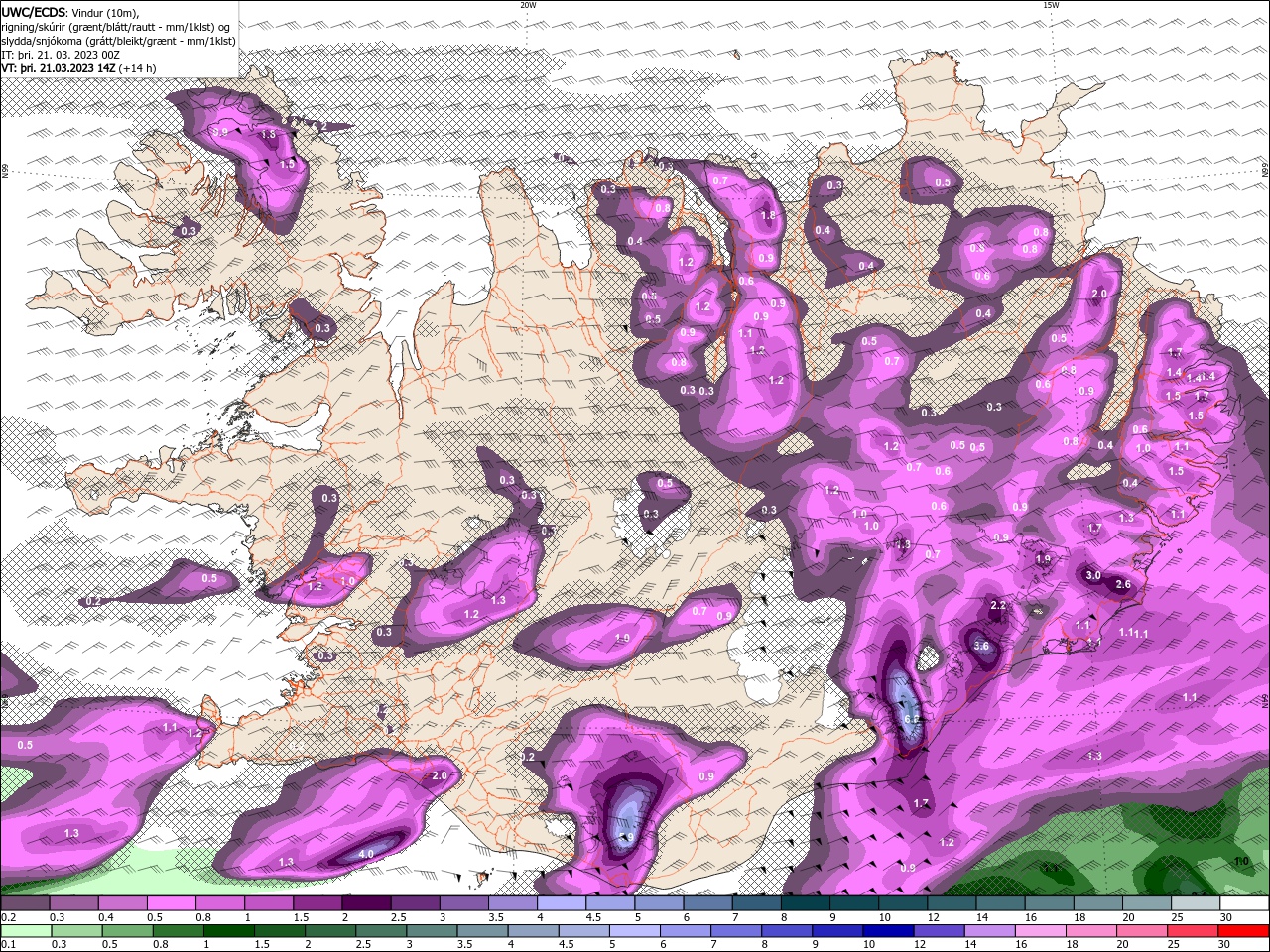Select the deep blue 10–12 swatch, lower legend
Screen dimensions: 1270x952
[888, 930]
